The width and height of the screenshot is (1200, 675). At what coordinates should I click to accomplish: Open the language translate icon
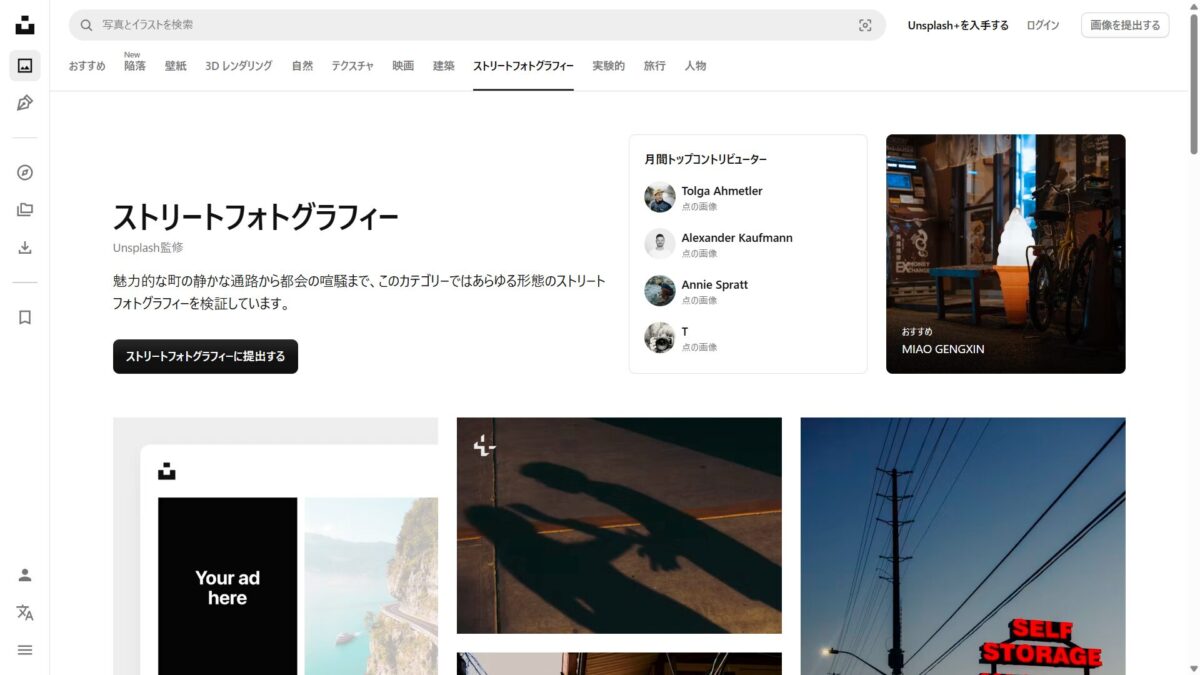pyautogui.click(x=25, y=613)
